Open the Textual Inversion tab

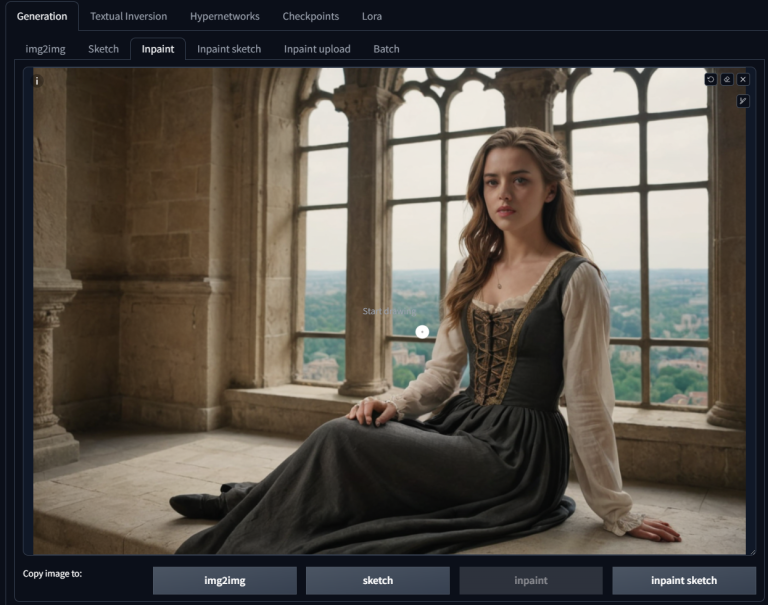click(x=128, y=16)
